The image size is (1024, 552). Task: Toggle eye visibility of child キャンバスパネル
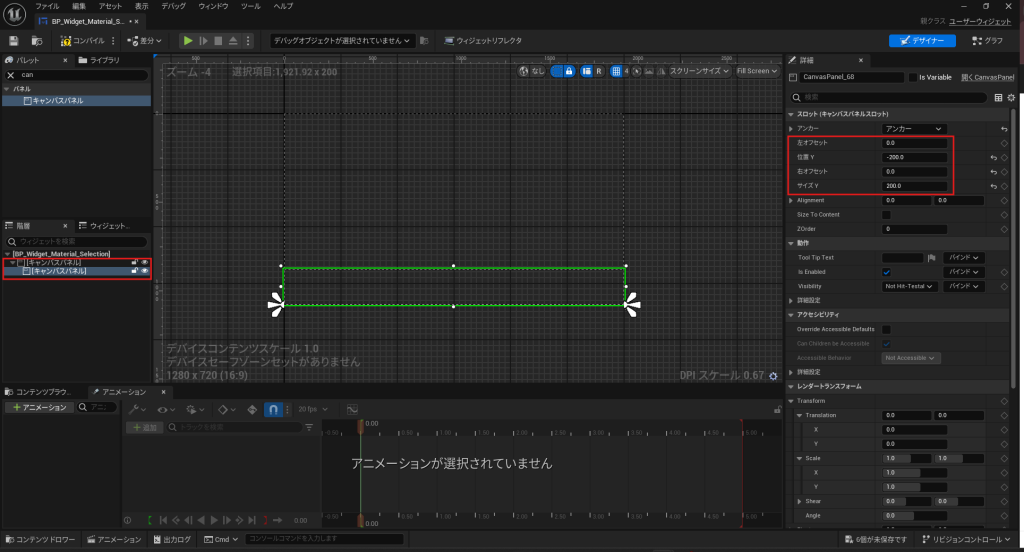click(x=145, y=271)
